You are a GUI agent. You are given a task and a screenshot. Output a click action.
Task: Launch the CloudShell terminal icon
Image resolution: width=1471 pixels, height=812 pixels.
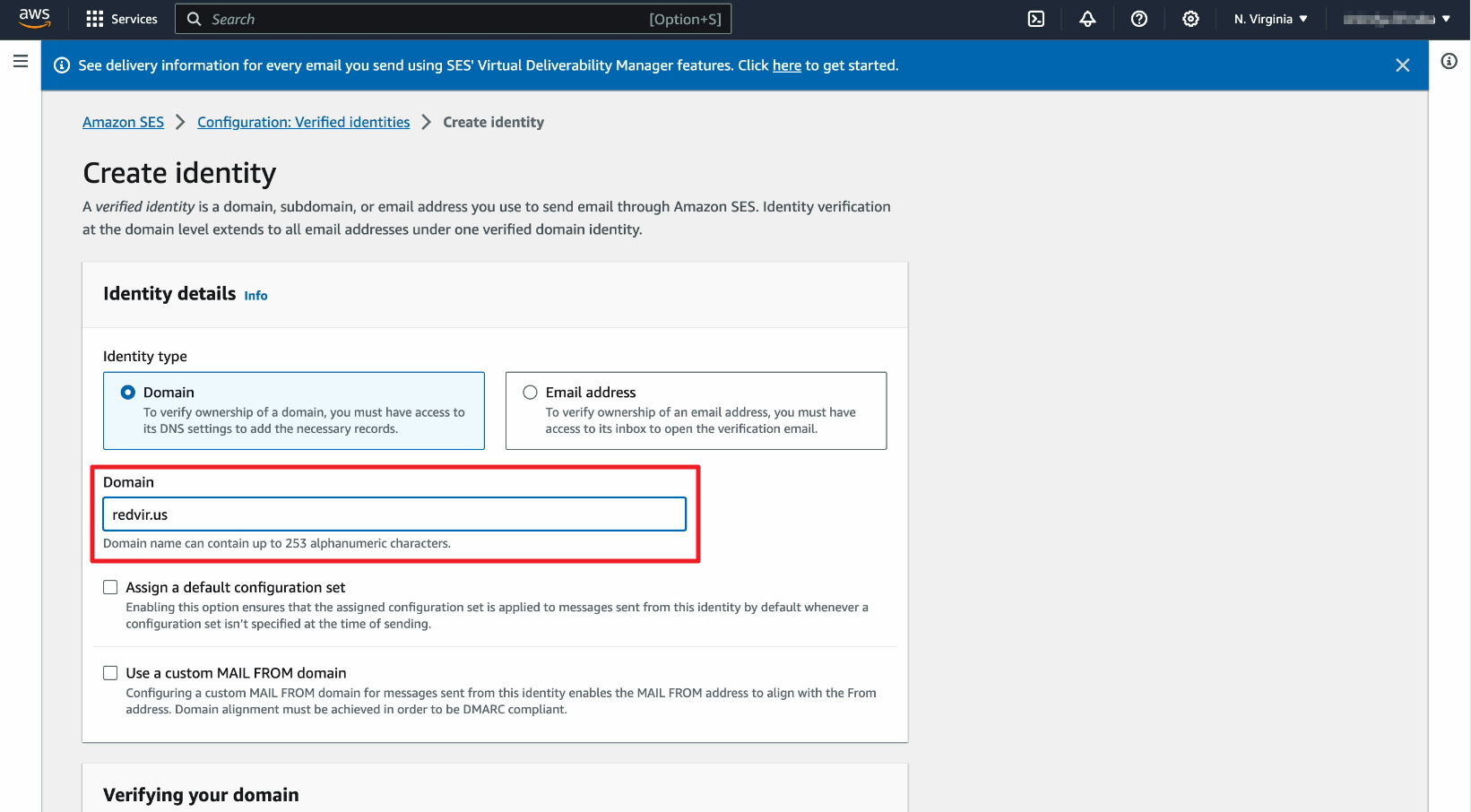pos(1035,19)
